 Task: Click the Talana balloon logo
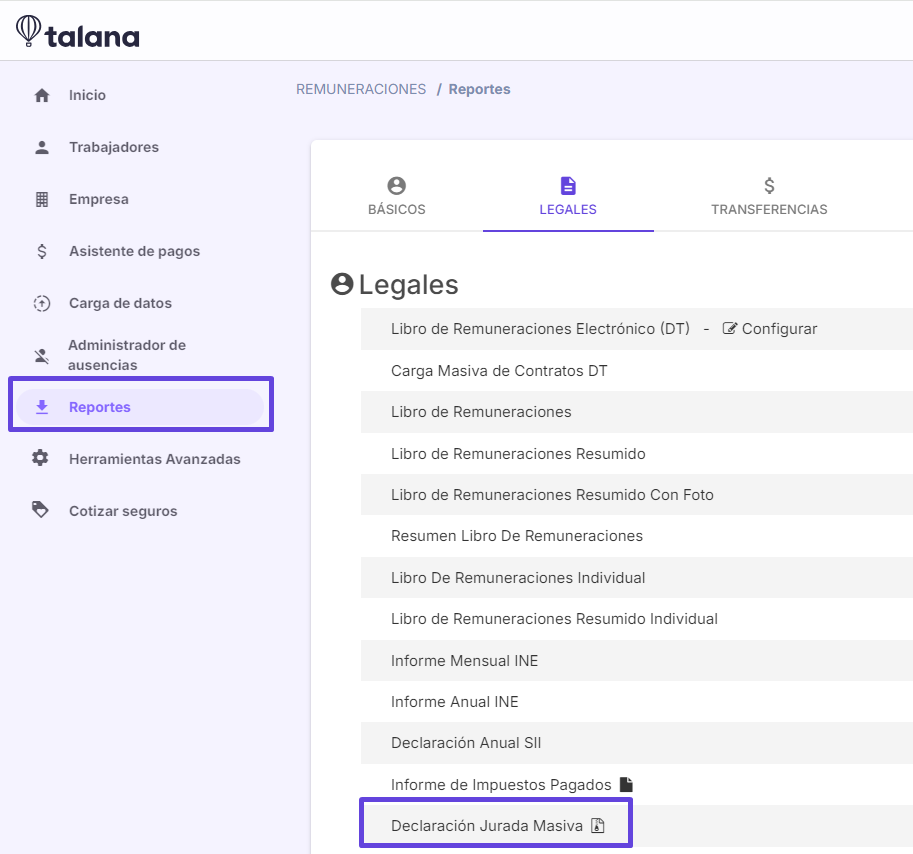(29, 31)
